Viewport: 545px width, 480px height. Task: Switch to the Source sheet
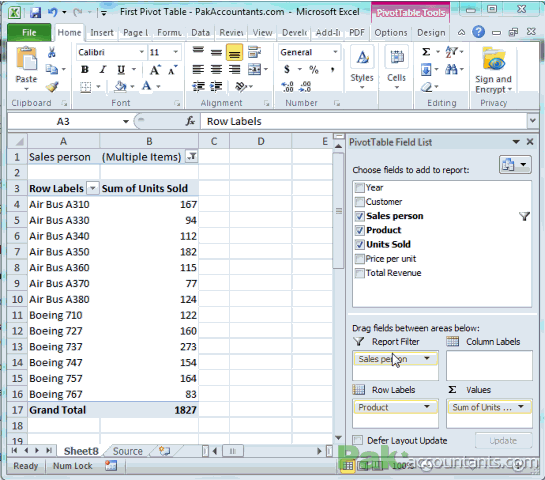click(x=128, y=451)
